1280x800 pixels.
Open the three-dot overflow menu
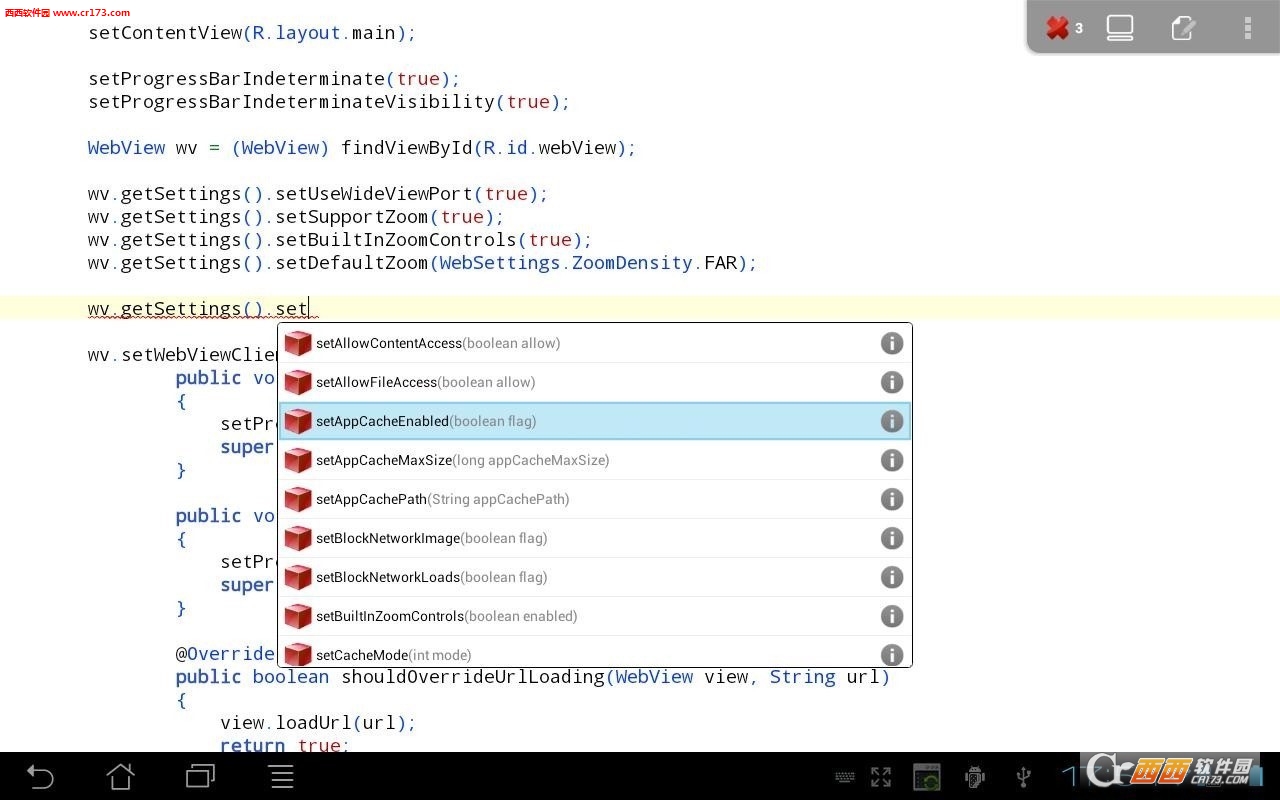[1247, 28]
